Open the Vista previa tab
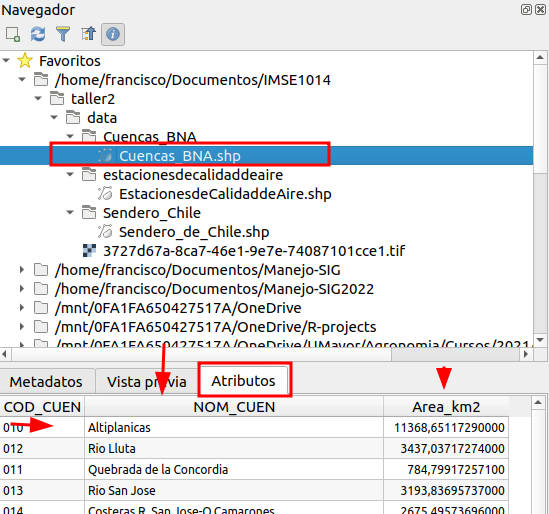Image resolution: width=549 pixels, height=514 pixels. click(147, 382)
